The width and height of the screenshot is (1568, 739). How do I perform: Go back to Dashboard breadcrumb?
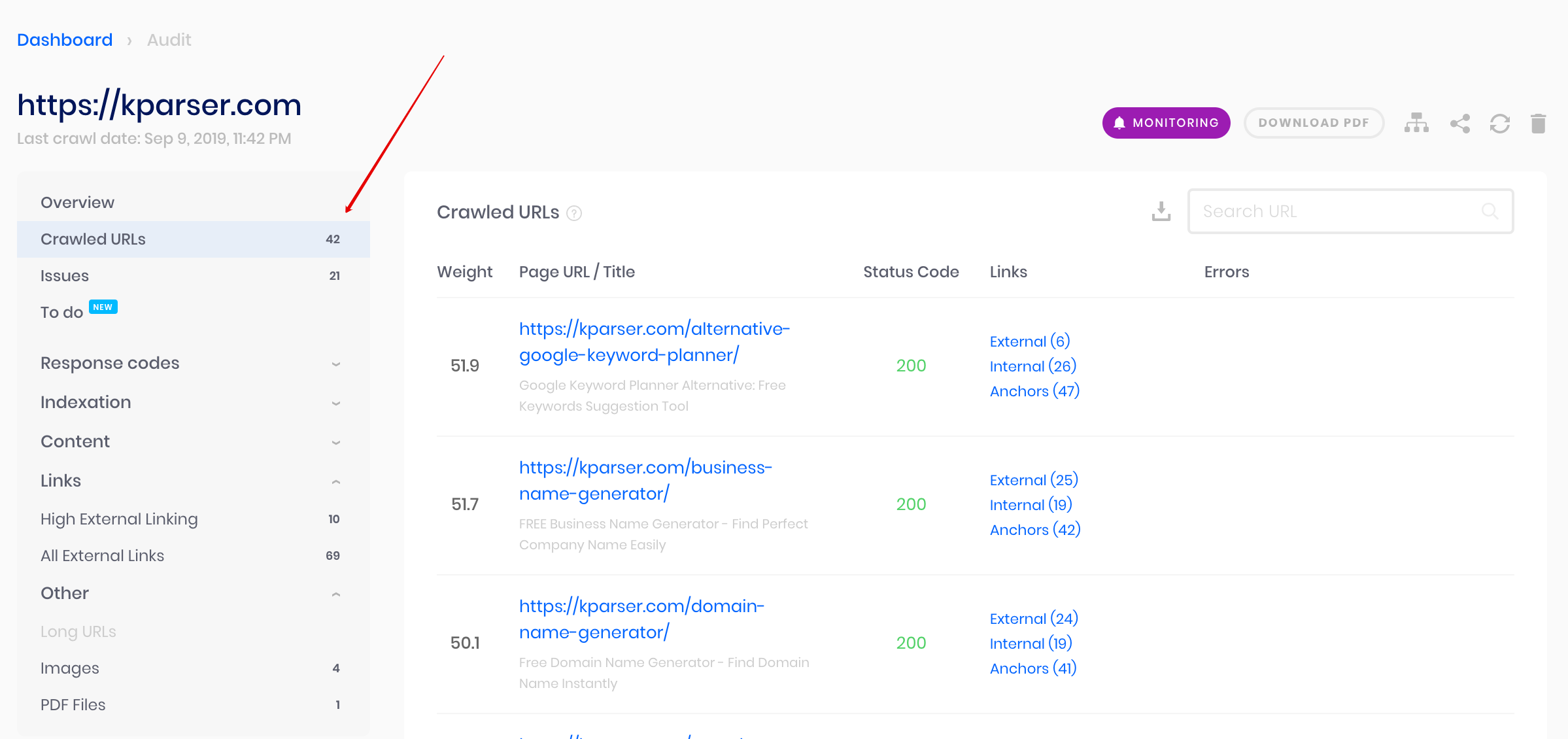65,40
